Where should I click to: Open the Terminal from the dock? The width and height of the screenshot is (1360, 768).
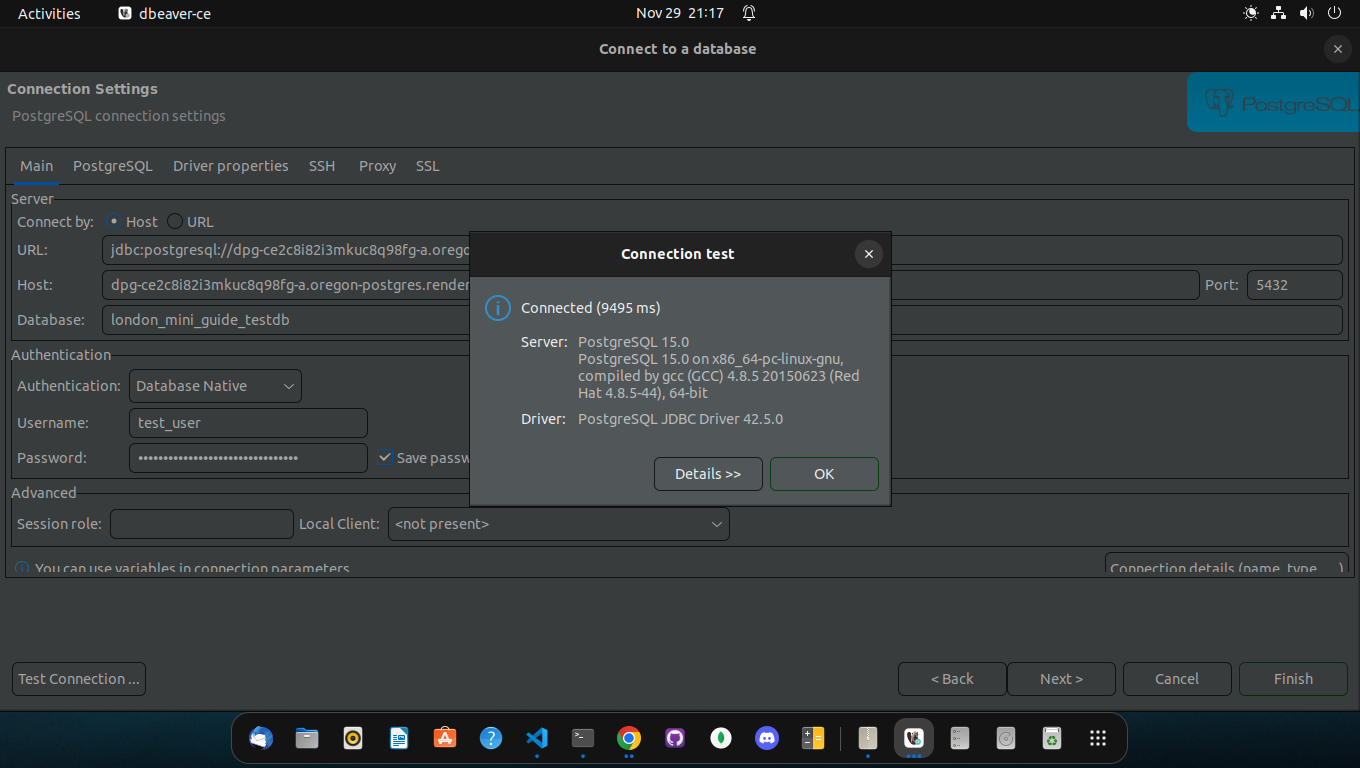(583, 738)
